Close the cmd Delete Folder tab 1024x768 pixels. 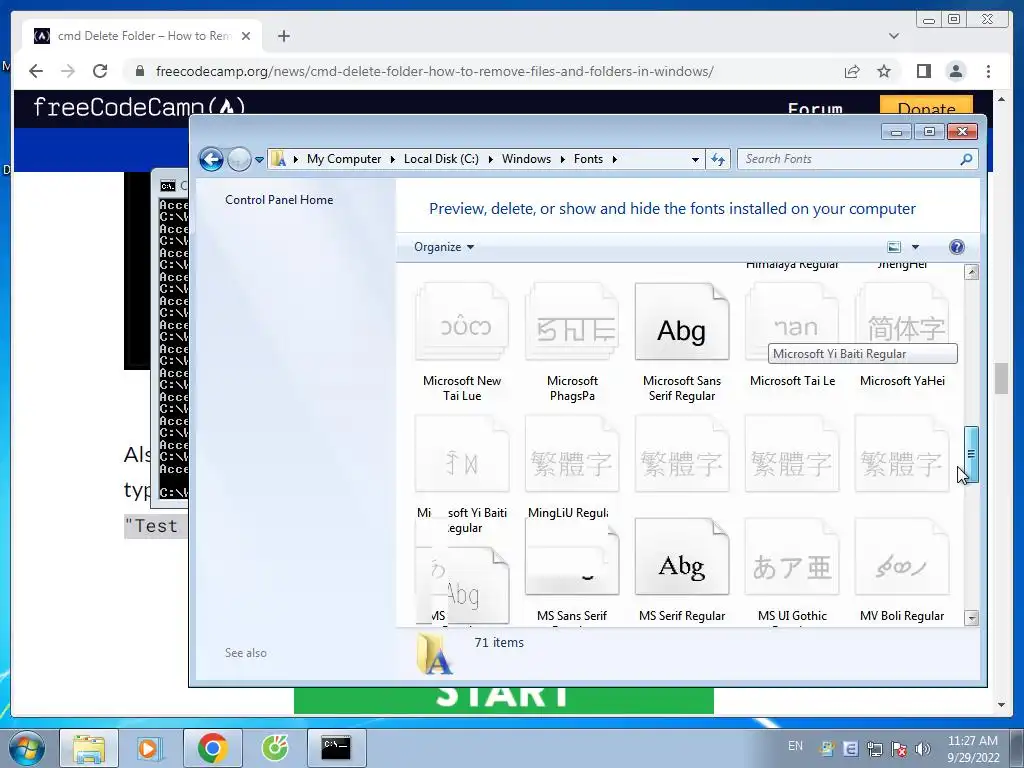[246, 36]
